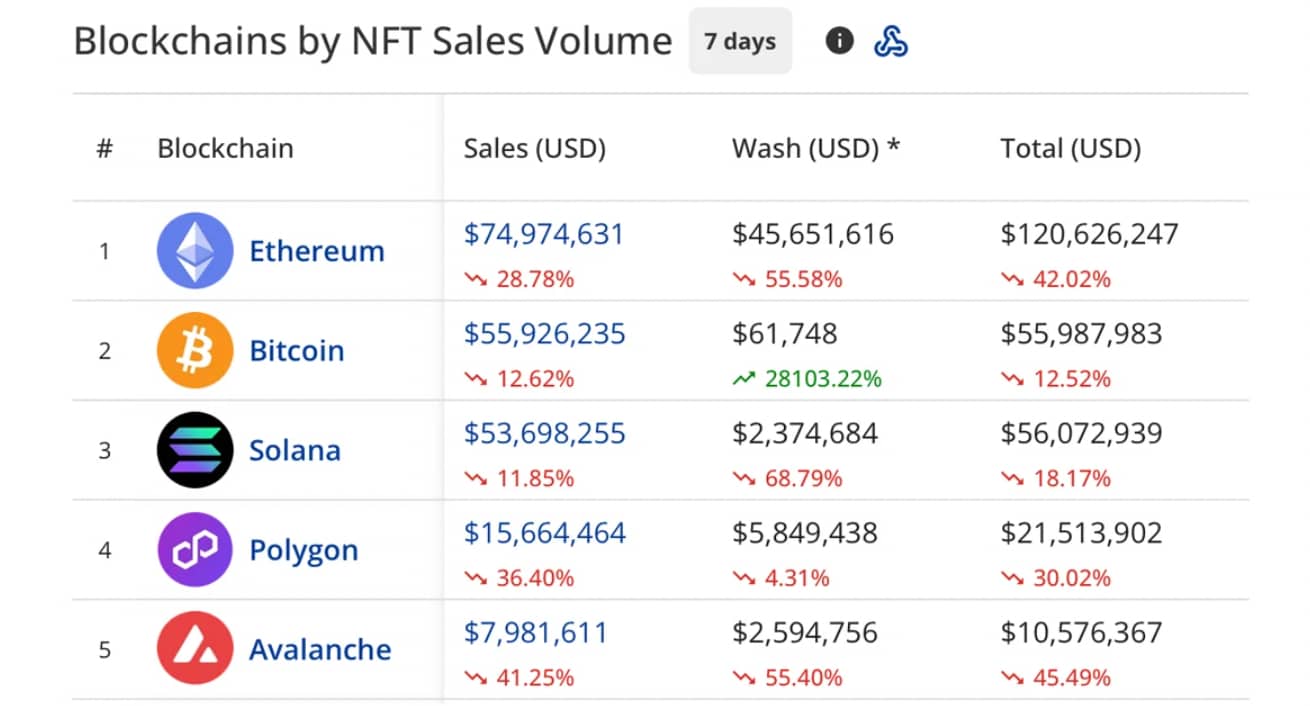The width and height of the screenshot is (1310, 706).
Task: Click the 11.85% sales decrease for Solana
Action: pyautogui.click(x=519, y=479)
